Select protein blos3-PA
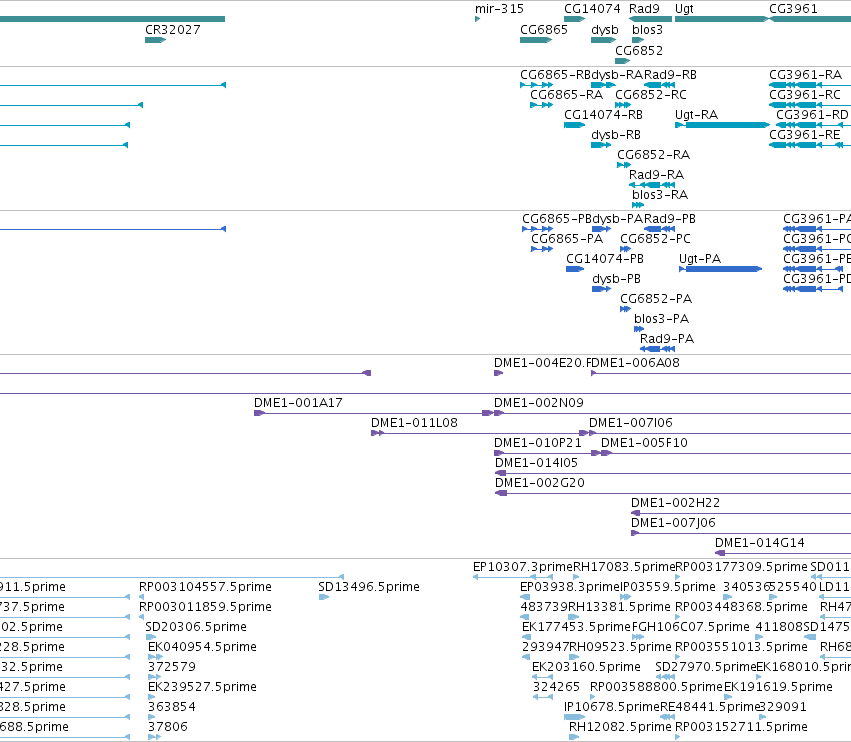 639,329
